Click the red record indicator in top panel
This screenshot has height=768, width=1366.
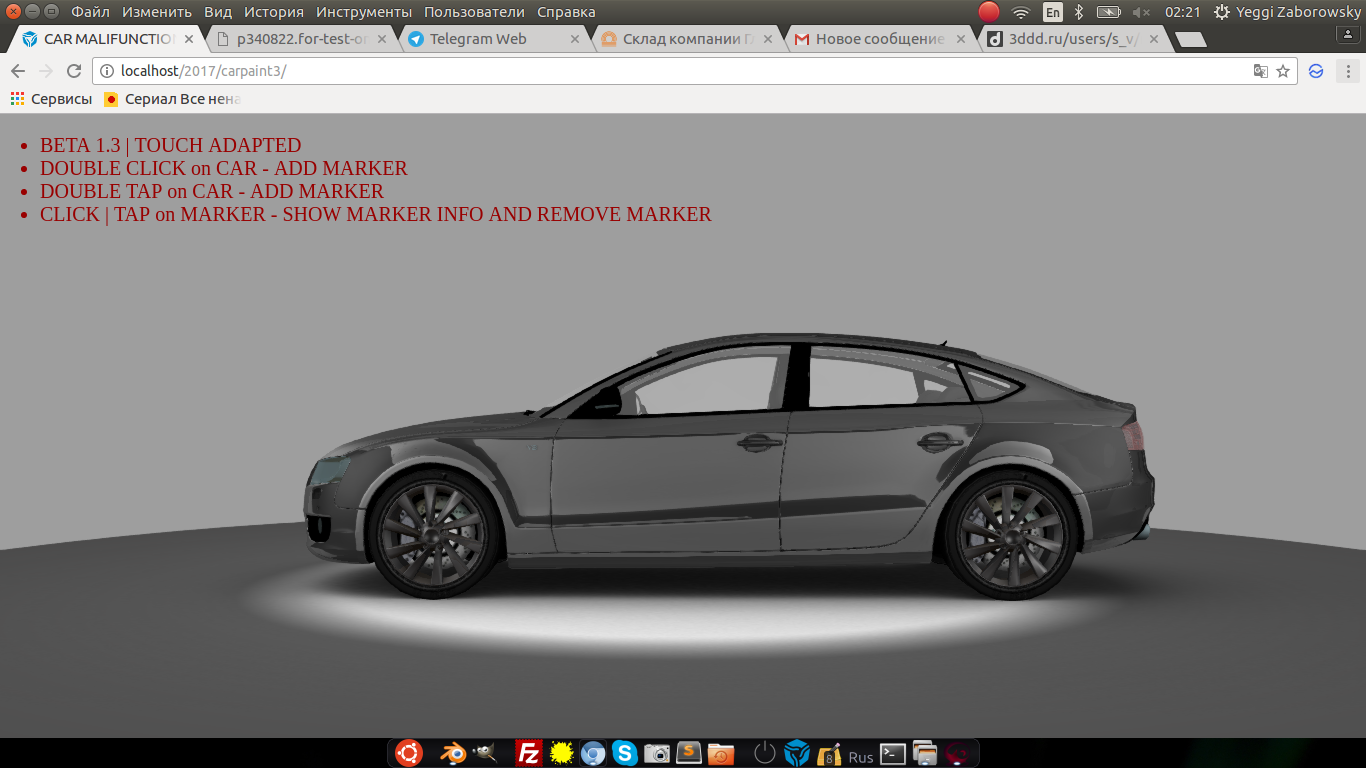pos(989,12)
